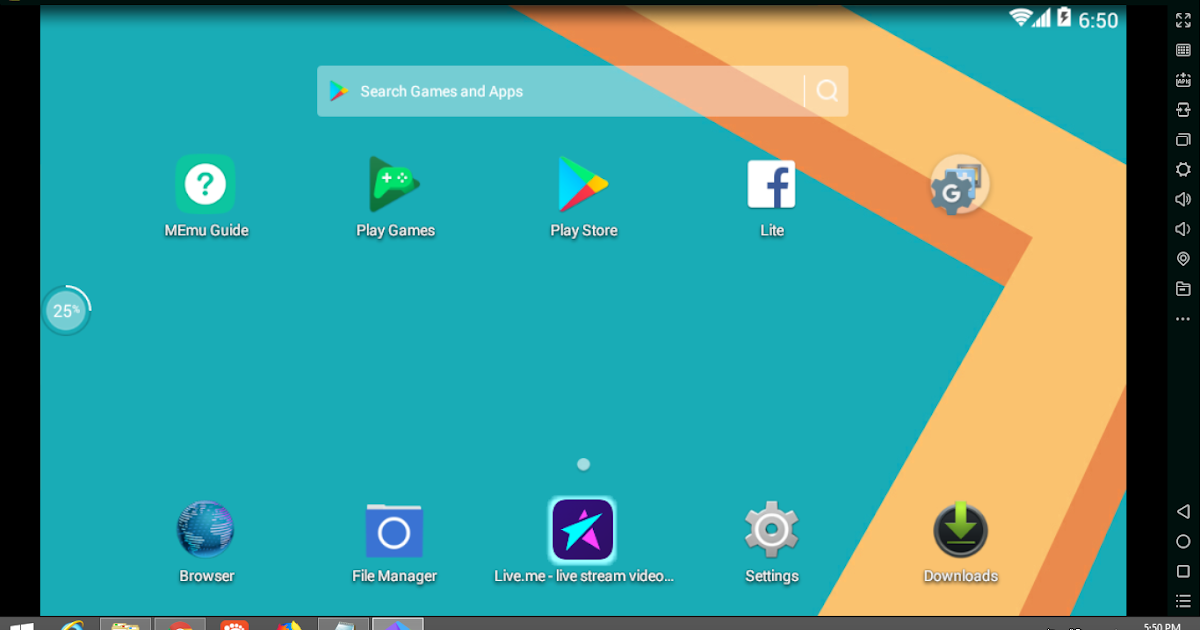Viewport: 1200px width, 630px height.
Task: Click the home screen page indicator dot
Action: pyautogui.click(x=583, y=464)
